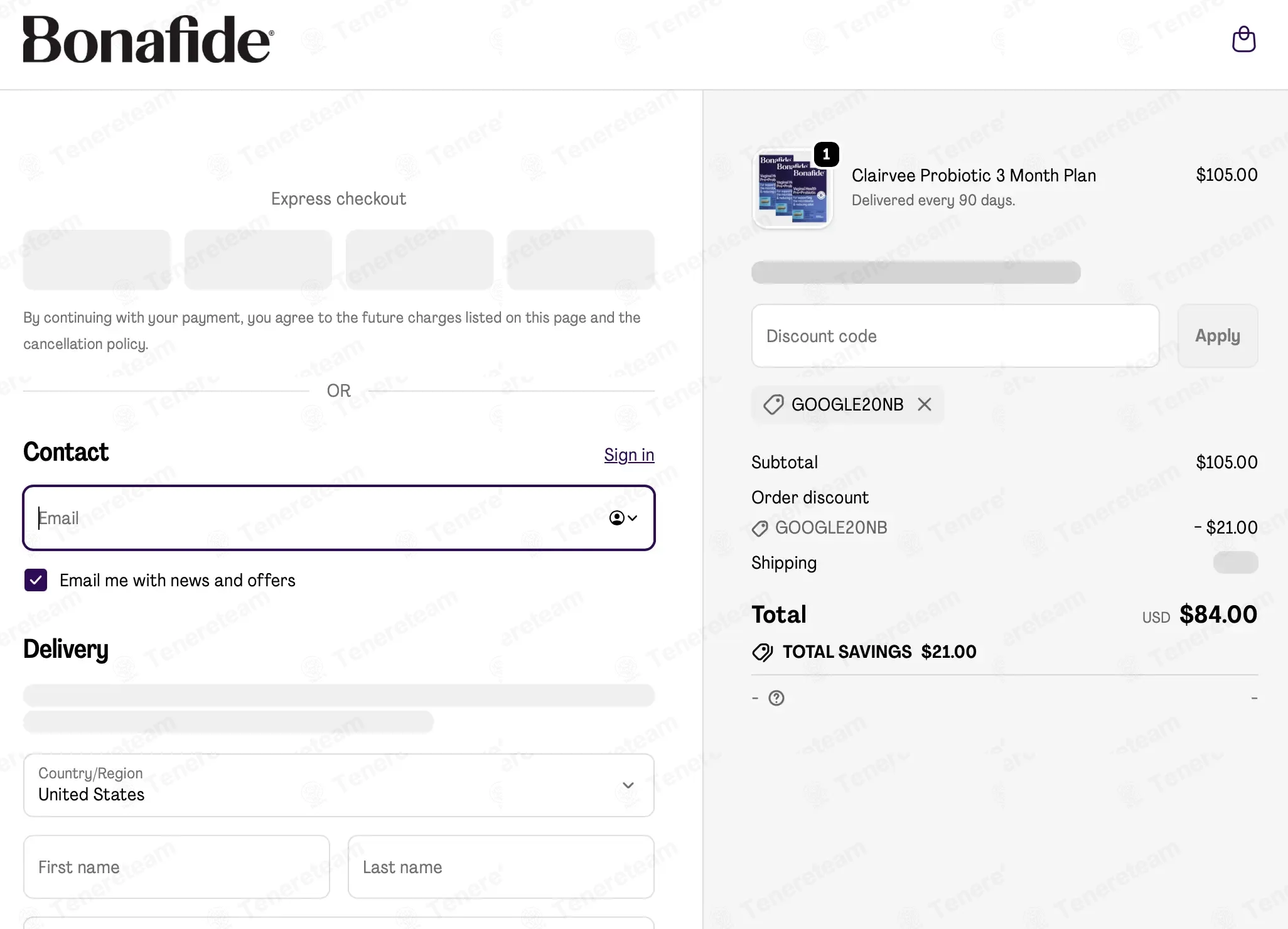
Task: Expand the Country/Region dropdown
Action: click(x=338, y=785)
